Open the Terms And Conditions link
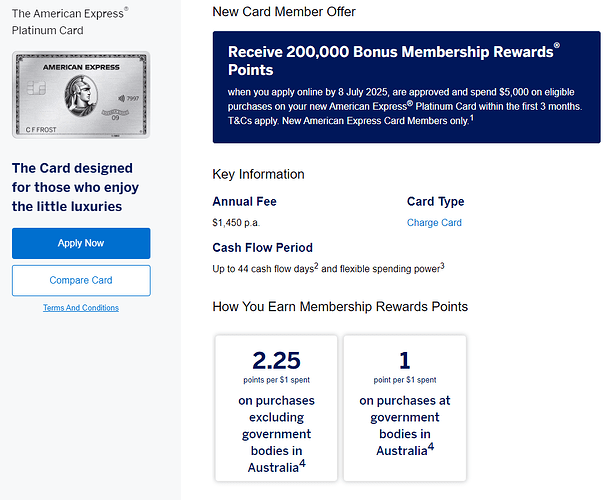 pos(81,308)
